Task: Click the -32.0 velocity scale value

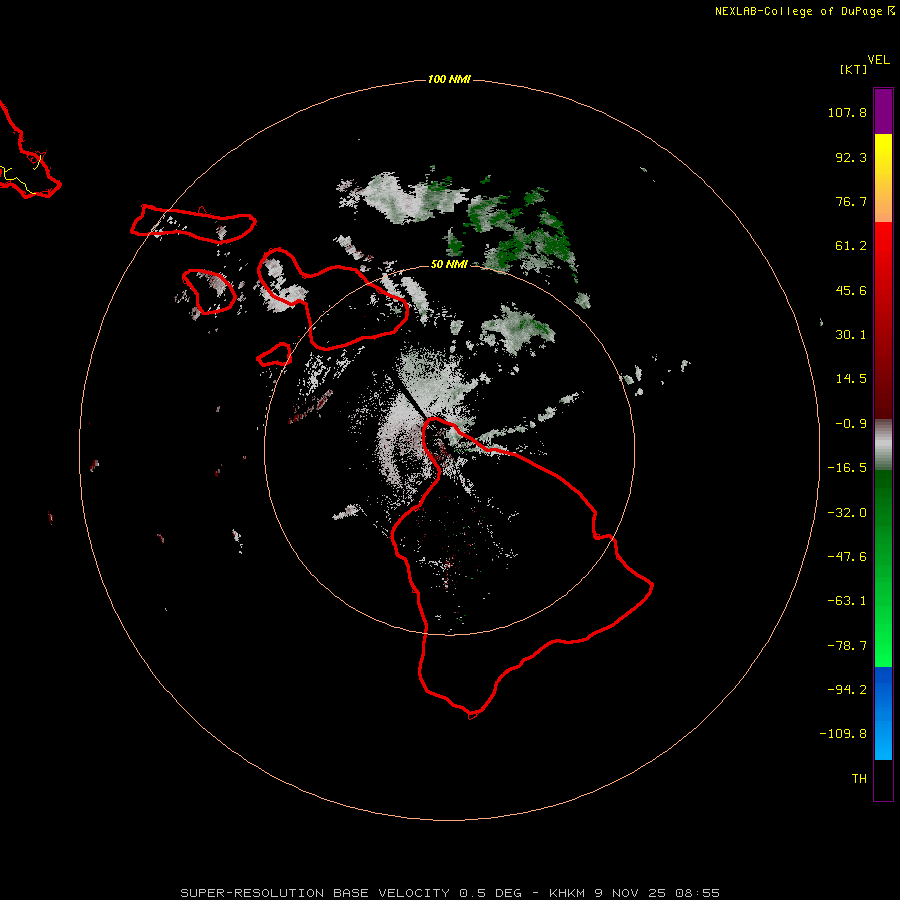Action: point(847,513)
